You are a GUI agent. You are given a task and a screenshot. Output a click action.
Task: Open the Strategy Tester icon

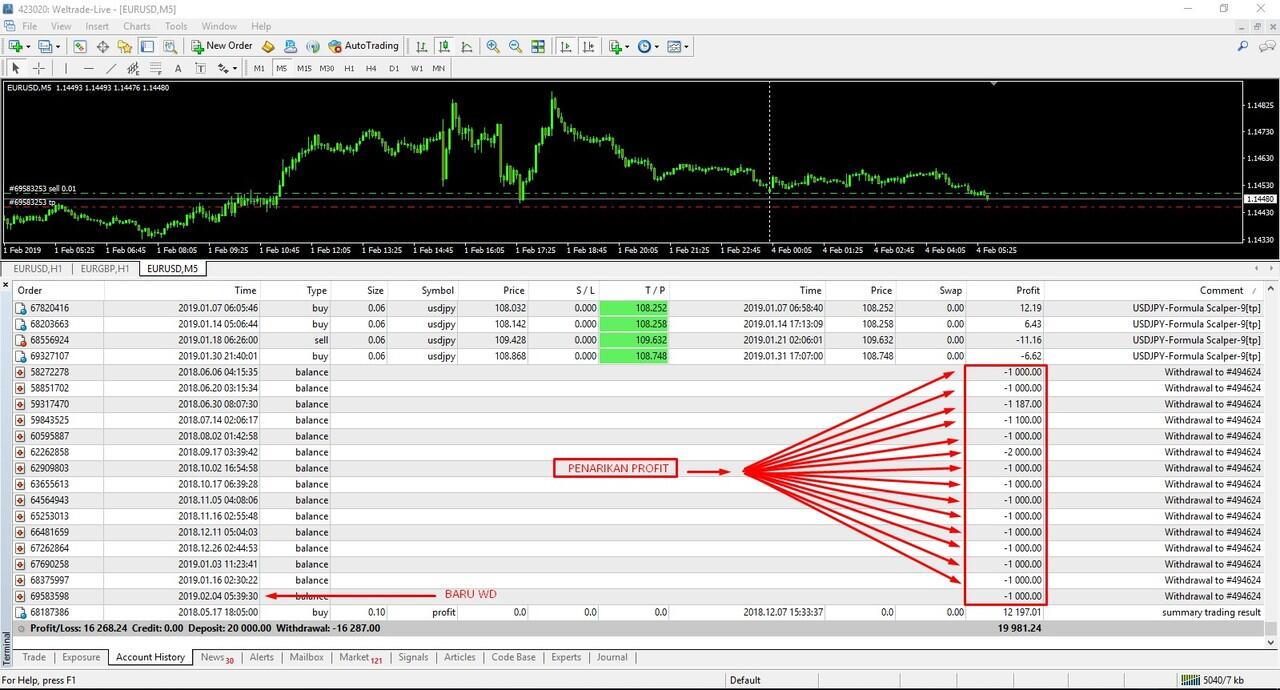point(170,46)
